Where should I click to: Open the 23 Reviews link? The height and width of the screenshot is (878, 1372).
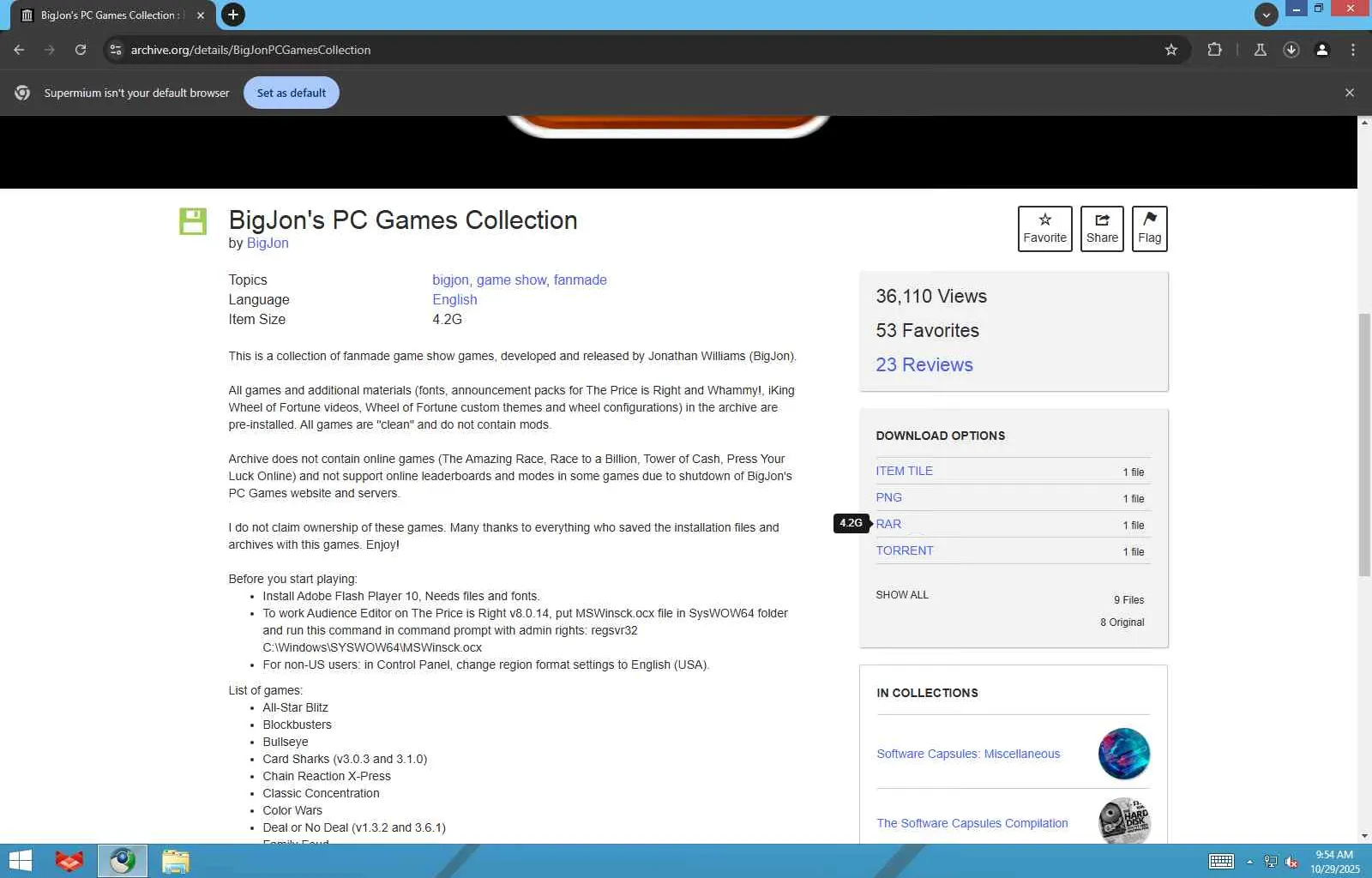(x=924, y=365)
